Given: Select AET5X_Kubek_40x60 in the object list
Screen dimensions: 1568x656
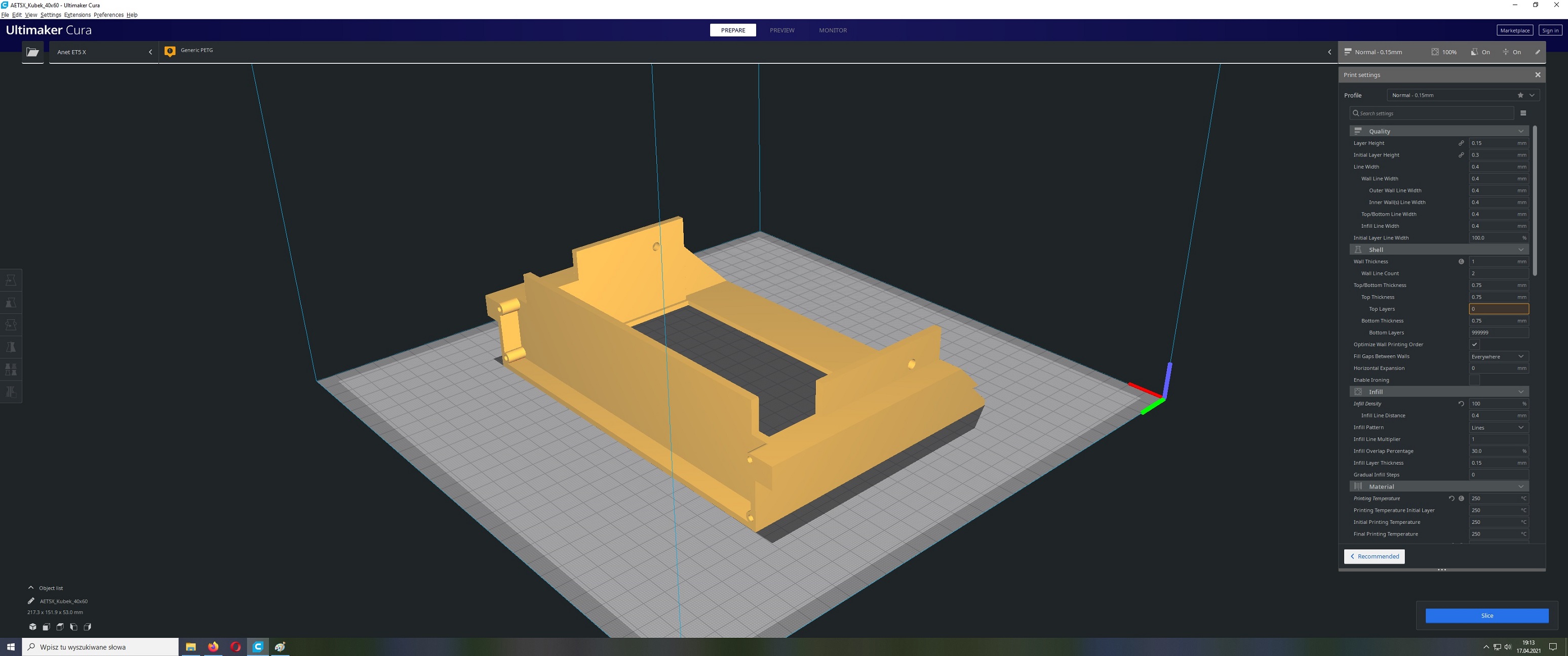Looking at the screenshot, I should [x=63, y=601].
